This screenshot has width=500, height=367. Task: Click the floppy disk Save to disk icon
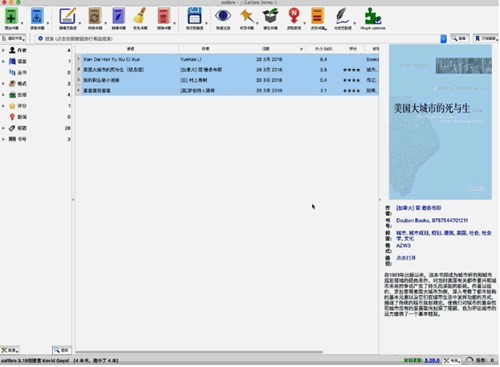[194, 16]
